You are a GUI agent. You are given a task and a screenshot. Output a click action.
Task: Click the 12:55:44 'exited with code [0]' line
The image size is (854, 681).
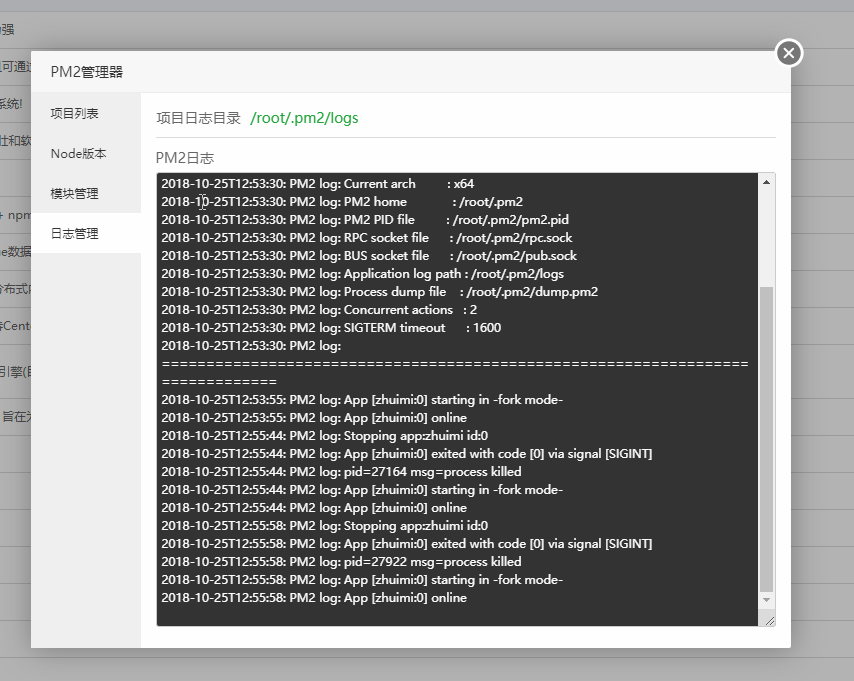(x=407, y=453)
